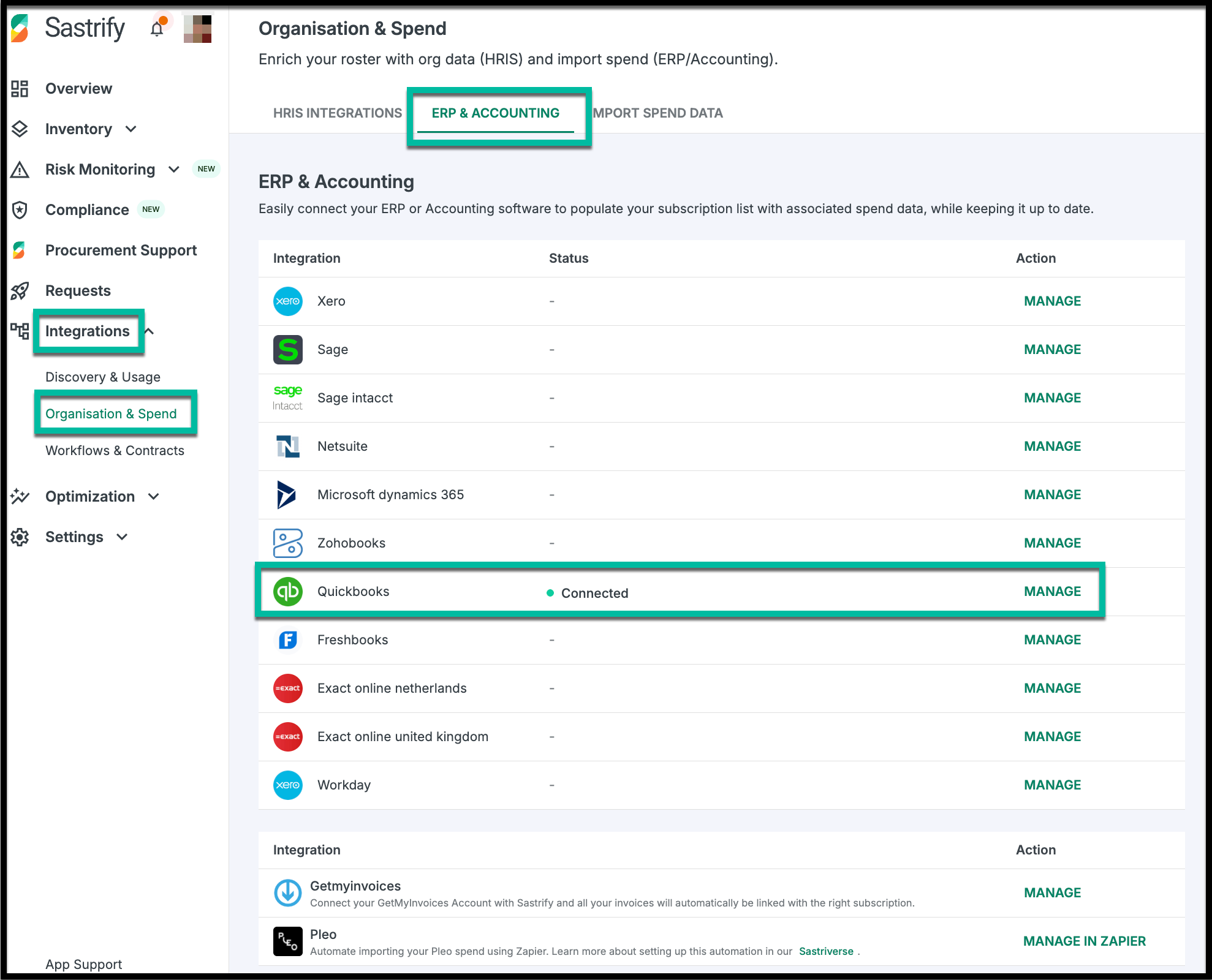Manage the Sage integration
This screenshot has height=980, width=1212.
tap(1053, 350)
